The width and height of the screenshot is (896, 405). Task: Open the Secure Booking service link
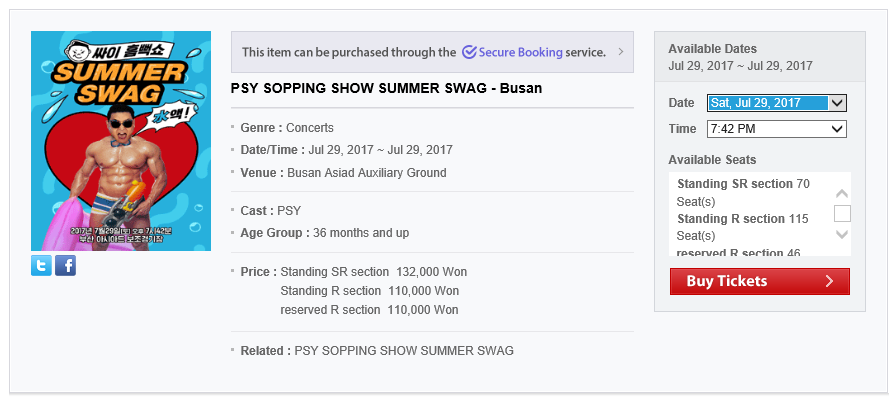point(521,52)
